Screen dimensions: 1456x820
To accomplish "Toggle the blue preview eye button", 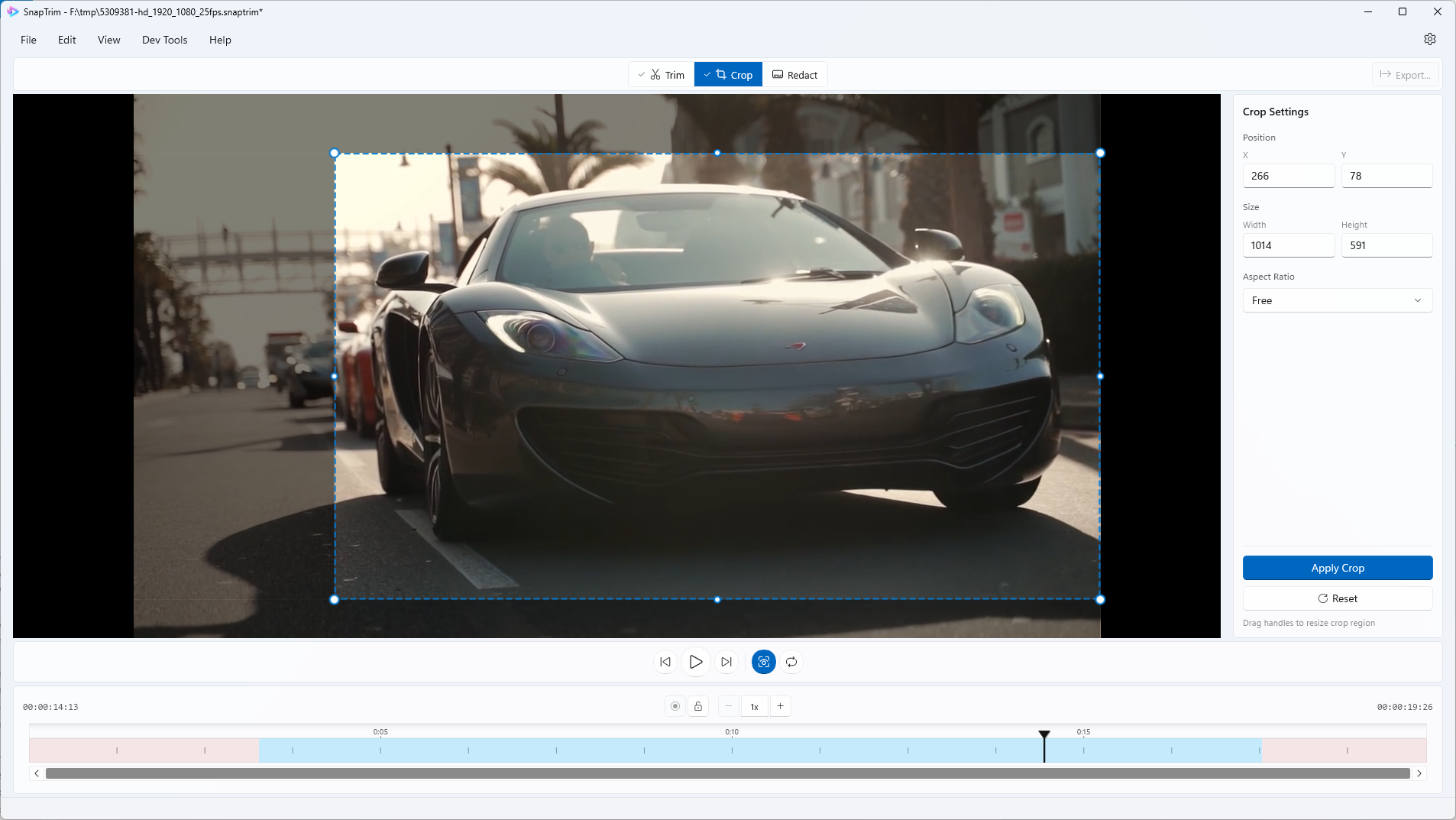I will [x=763, y=662].
